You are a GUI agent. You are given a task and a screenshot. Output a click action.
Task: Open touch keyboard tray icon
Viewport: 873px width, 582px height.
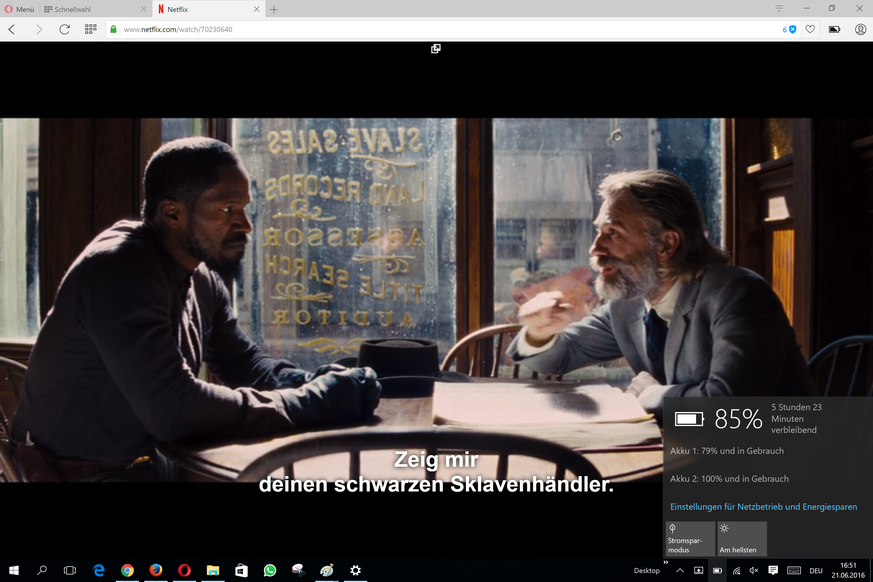point(794,570)
